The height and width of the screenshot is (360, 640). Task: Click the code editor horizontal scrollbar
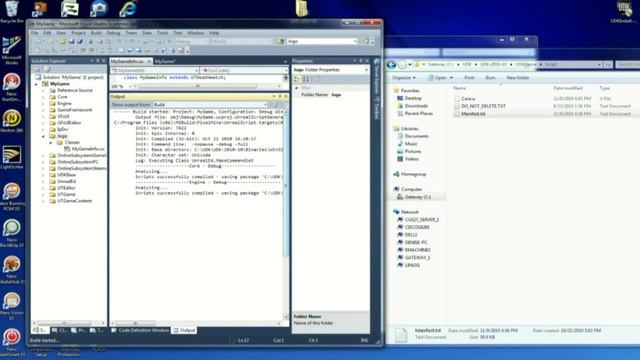click(198, 86)
